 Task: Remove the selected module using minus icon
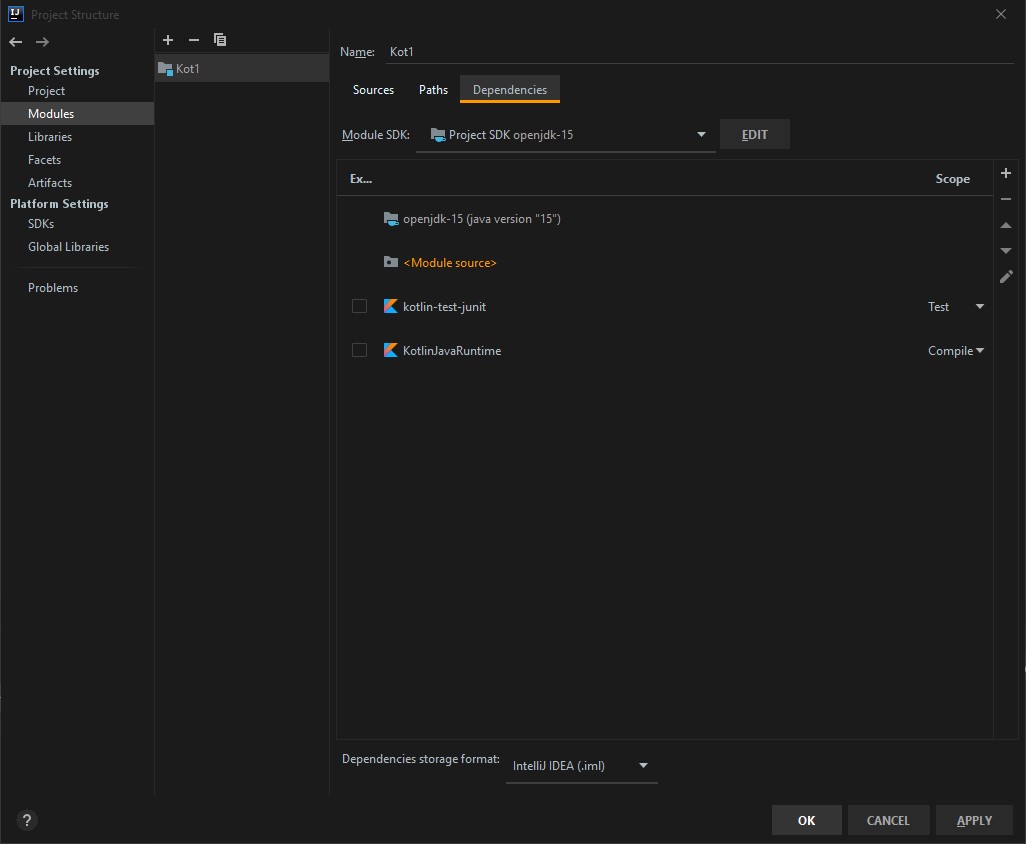pos(193,40)
